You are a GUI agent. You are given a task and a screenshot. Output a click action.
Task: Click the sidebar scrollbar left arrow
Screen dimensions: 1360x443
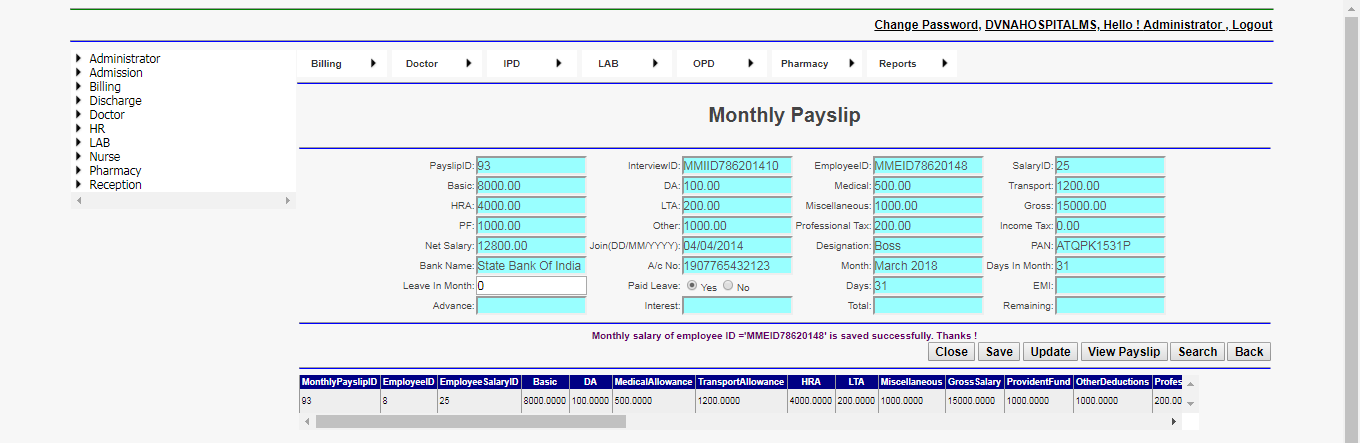[x=78, y=201]
